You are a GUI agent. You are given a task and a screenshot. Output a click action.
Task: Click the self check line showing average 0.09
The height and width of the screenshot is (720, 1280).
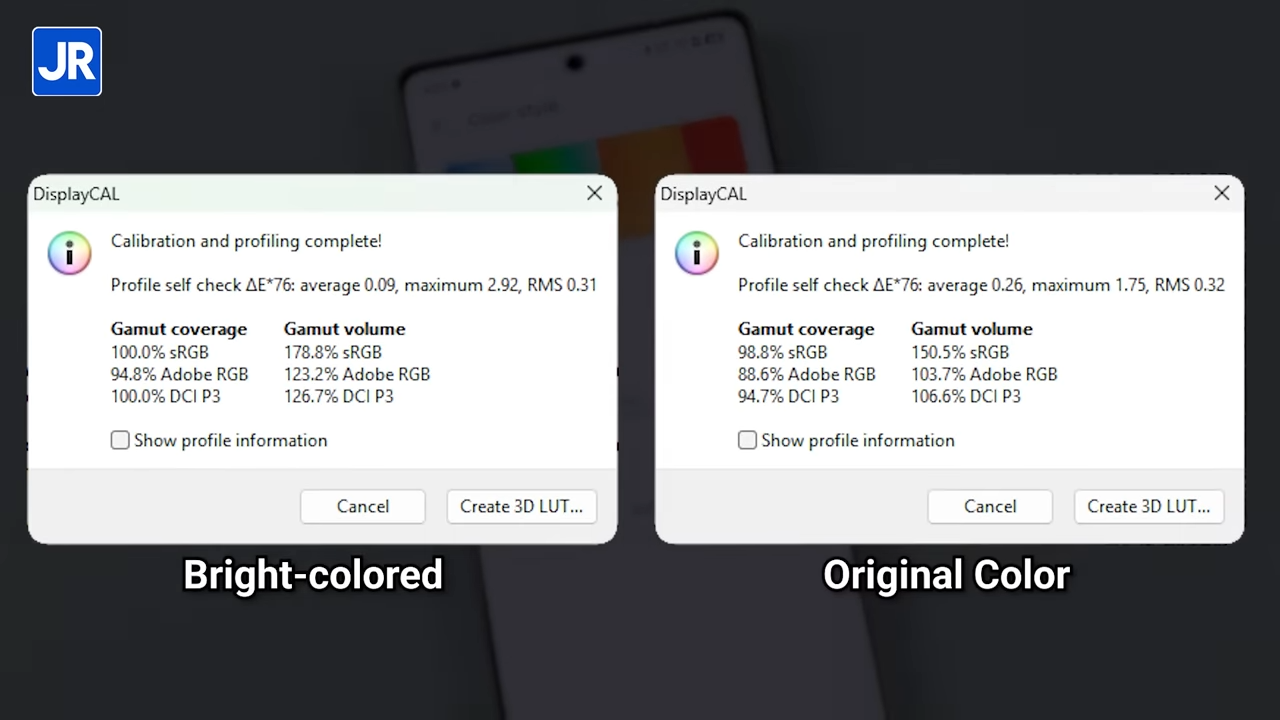(x=353, y=285)
